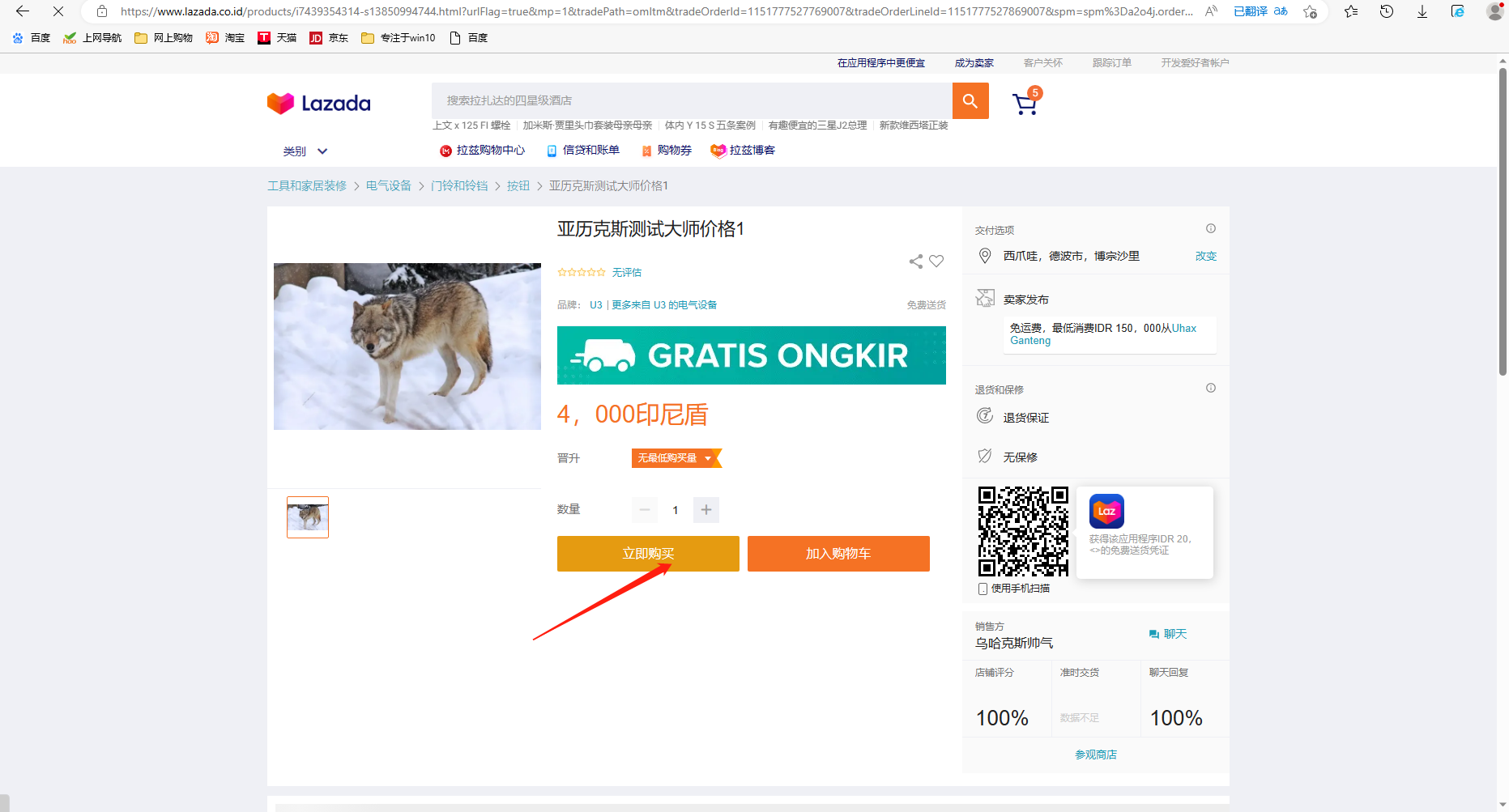1509x812 pixels.
Task: Select the wolf product thumbnail
Action: (x=308, y=517)
